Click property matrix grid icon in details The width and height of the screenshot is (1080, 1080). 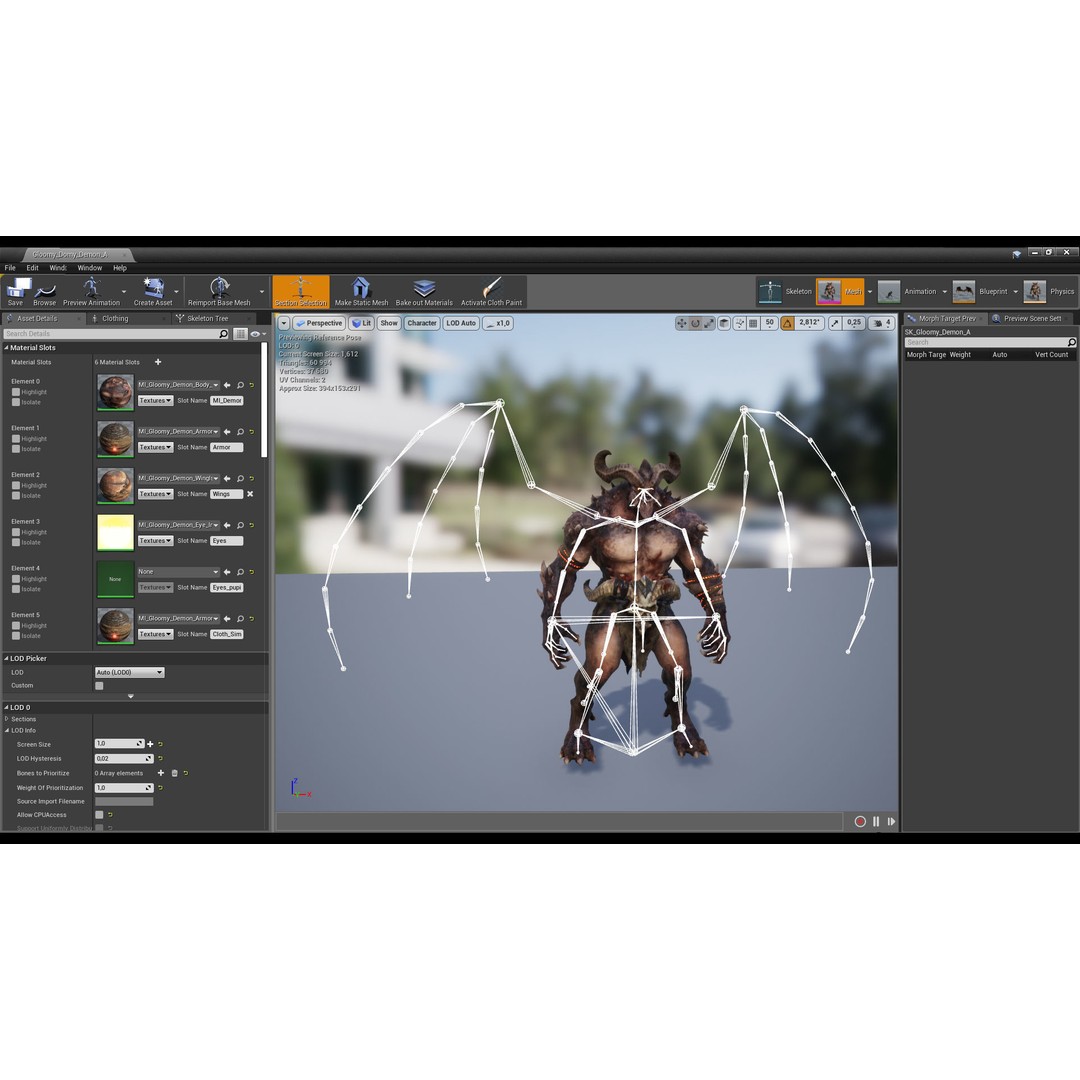[240, 334]
